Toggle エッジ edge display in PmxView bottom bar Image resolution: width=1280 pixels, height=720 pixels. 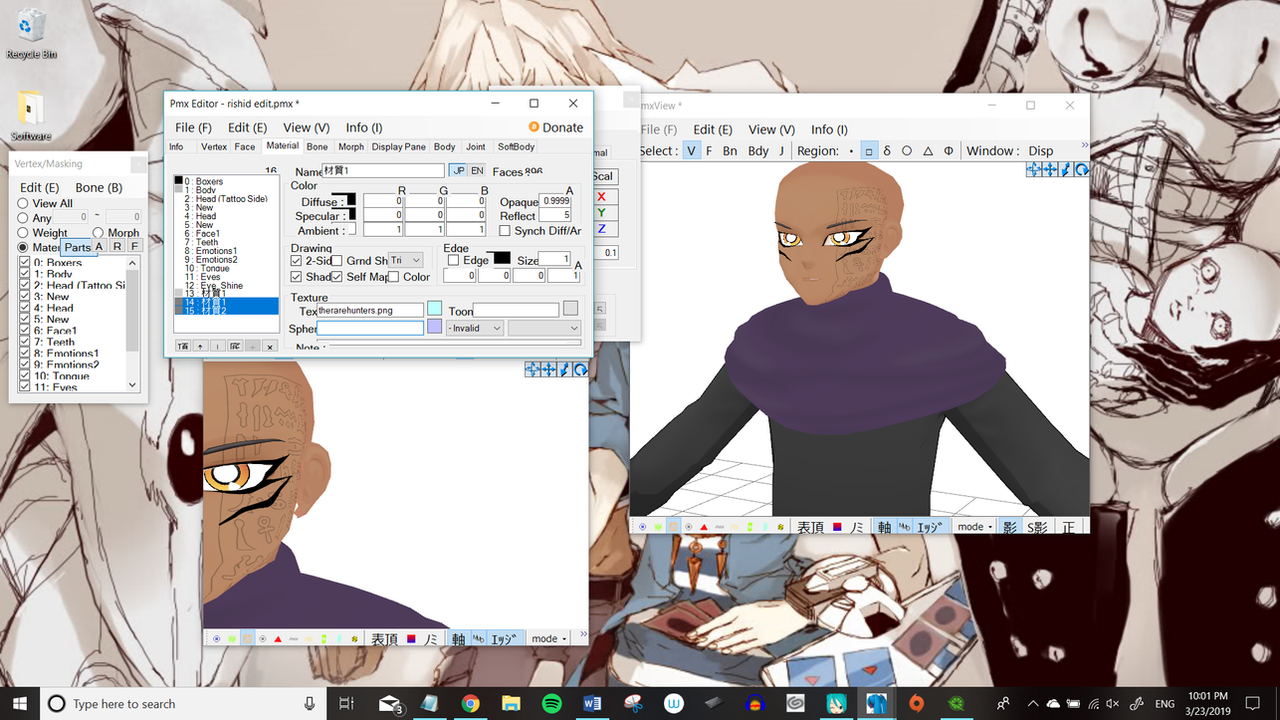[930, 527]
